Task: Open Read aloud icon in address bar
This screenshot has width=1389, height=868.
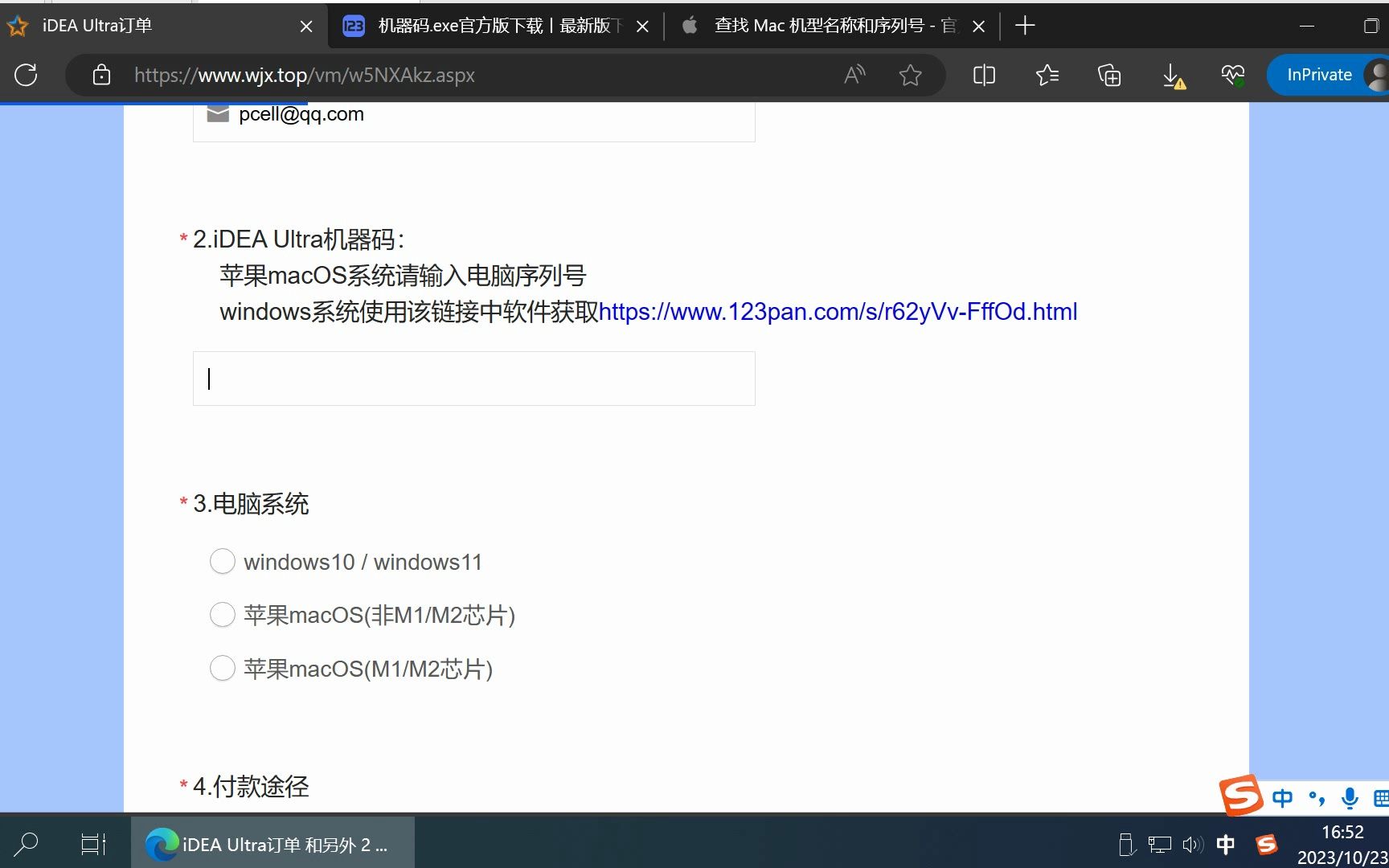Action: (x=854, y=75)
